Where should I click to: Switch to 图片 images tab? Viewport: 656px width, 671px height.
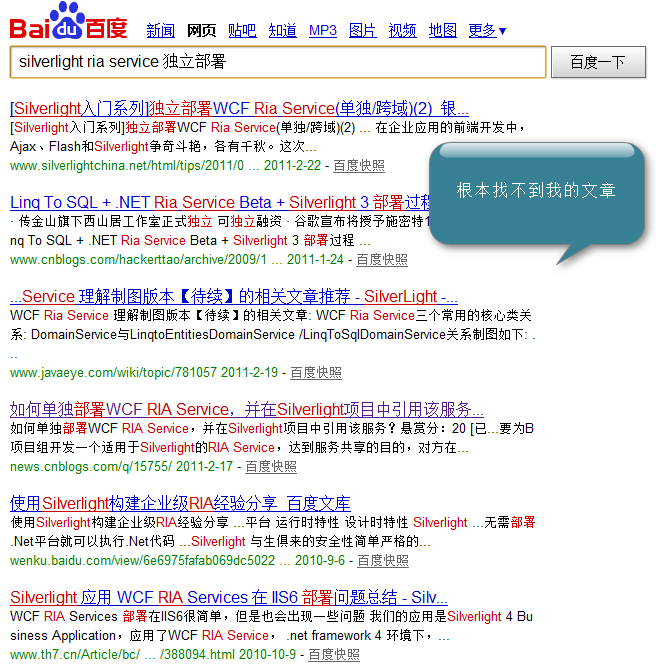pos(362,31)
